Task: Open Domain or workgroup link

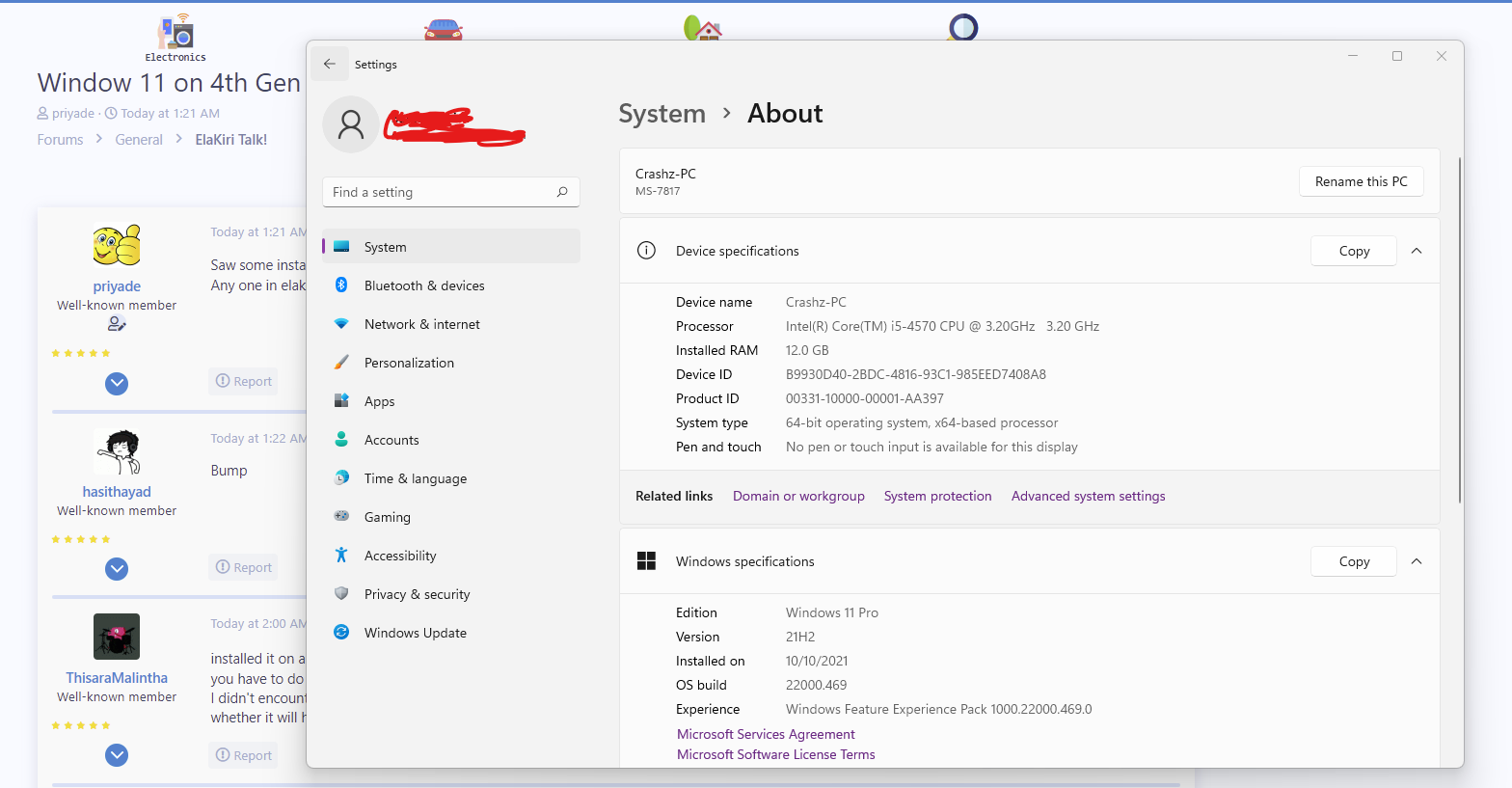Action: tap(798, 496)
